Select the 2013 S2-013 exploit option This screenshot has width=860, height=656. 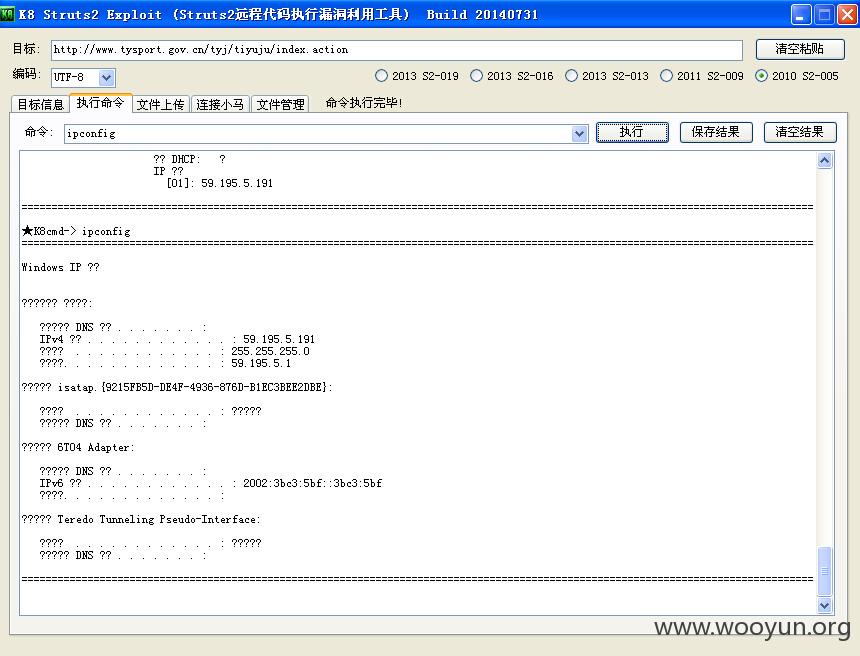point(607,76)
